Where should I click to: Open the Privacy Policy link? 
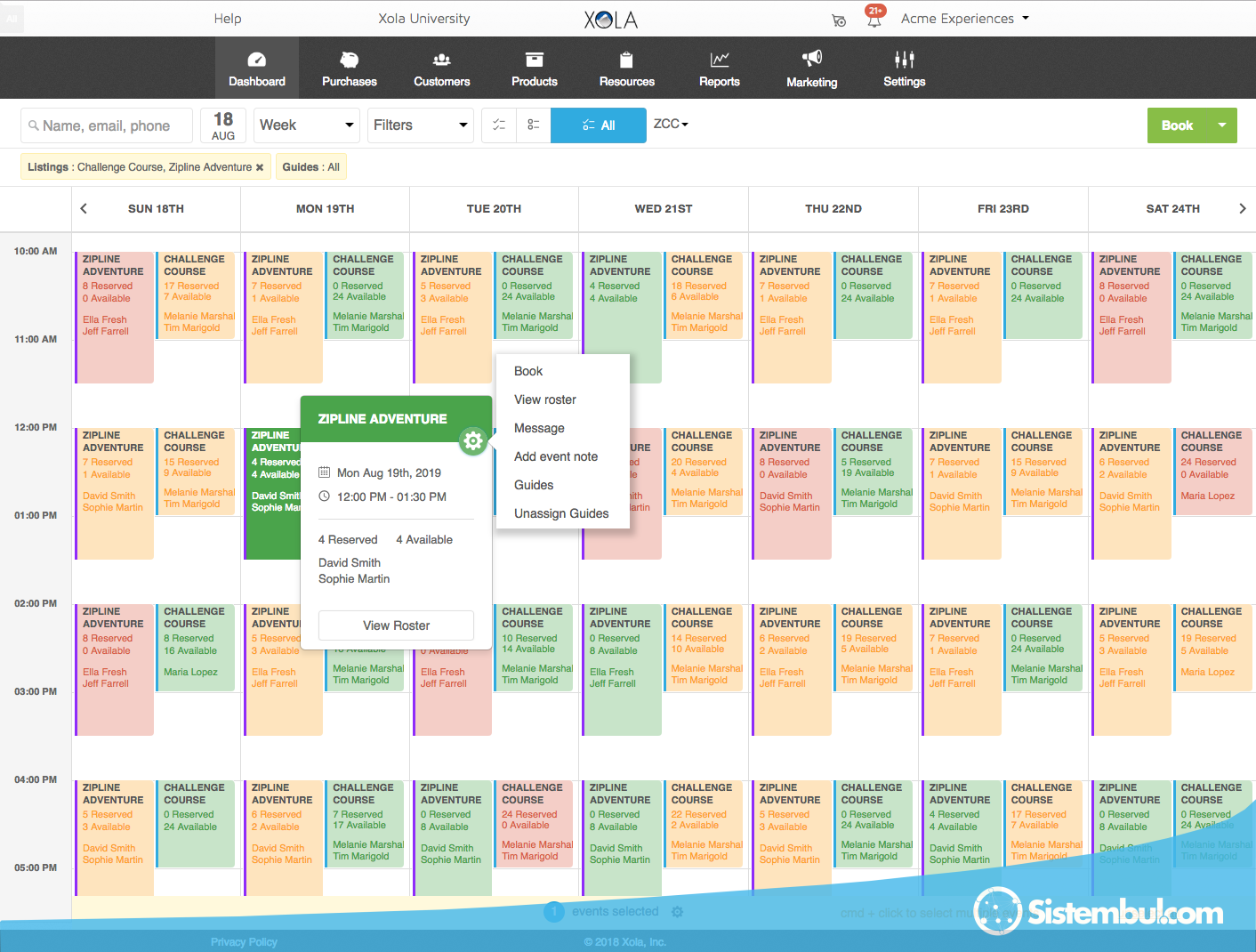pos(244,942)
